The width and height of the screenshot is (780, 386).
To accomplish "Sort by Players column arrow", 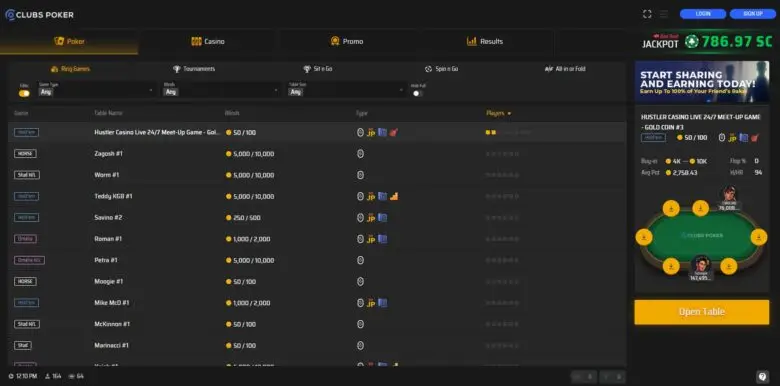I will tap(509, 113).
